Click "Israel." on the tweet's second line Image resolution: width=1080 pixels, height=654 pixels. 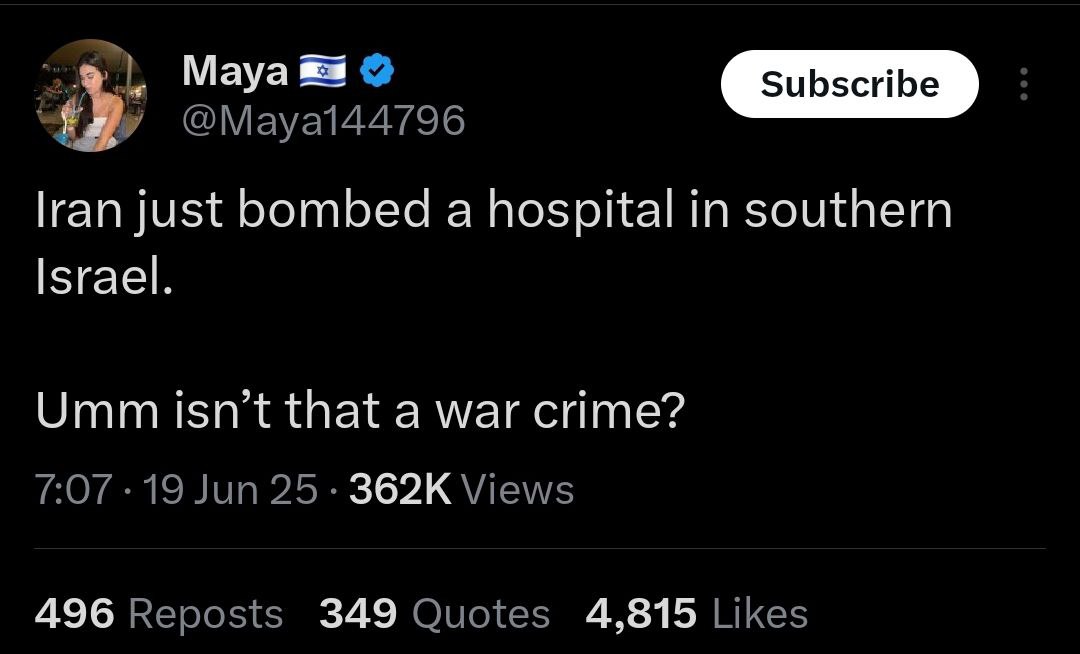(x=104, y=279)
